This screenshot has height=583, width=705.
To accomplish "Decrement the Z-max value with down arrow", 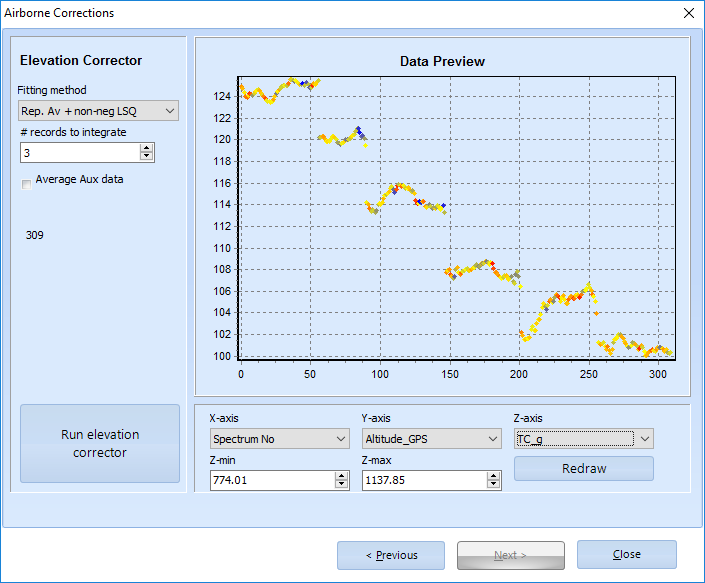I will (493, 485).
